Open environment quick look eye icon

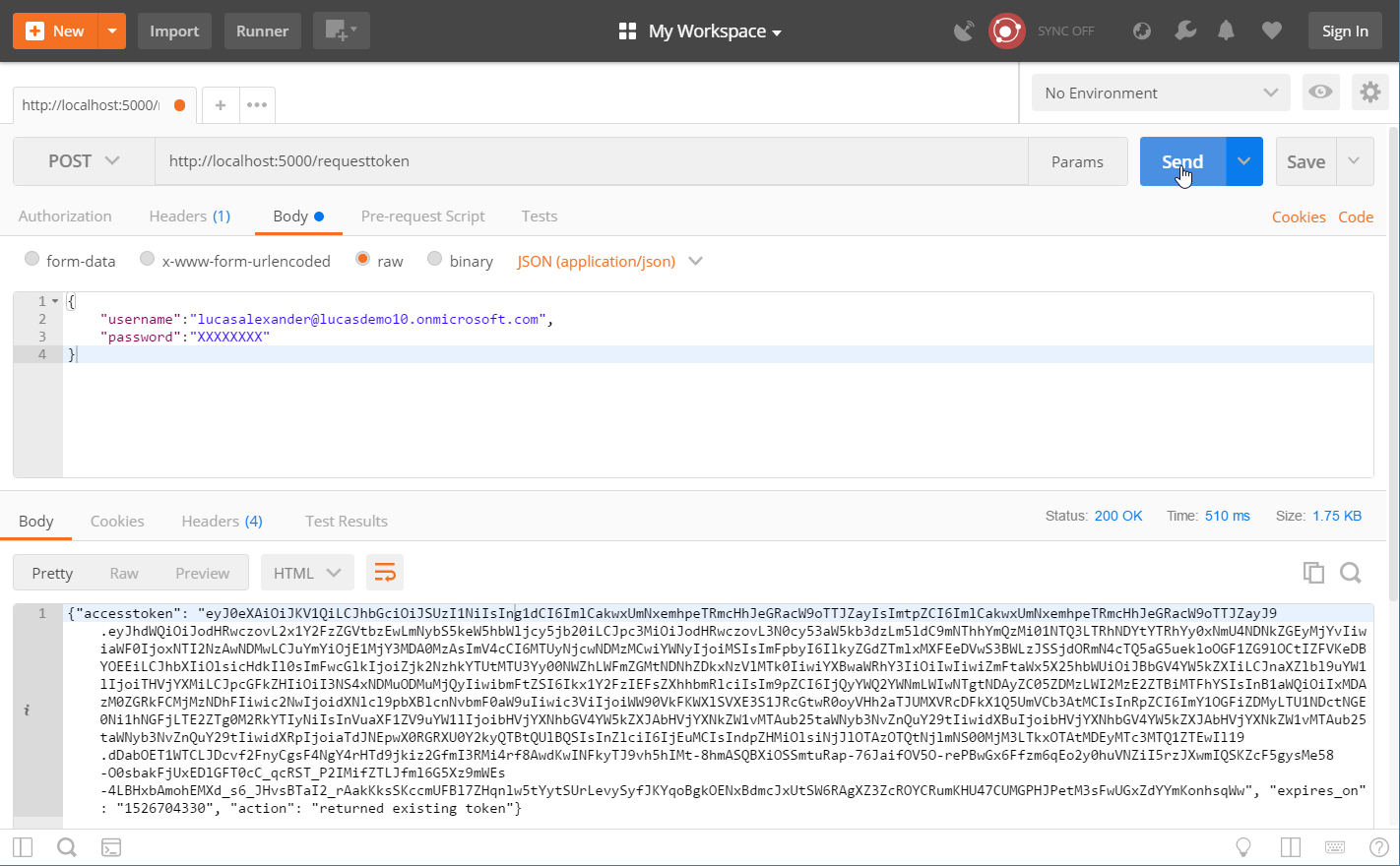(1320, 93)
